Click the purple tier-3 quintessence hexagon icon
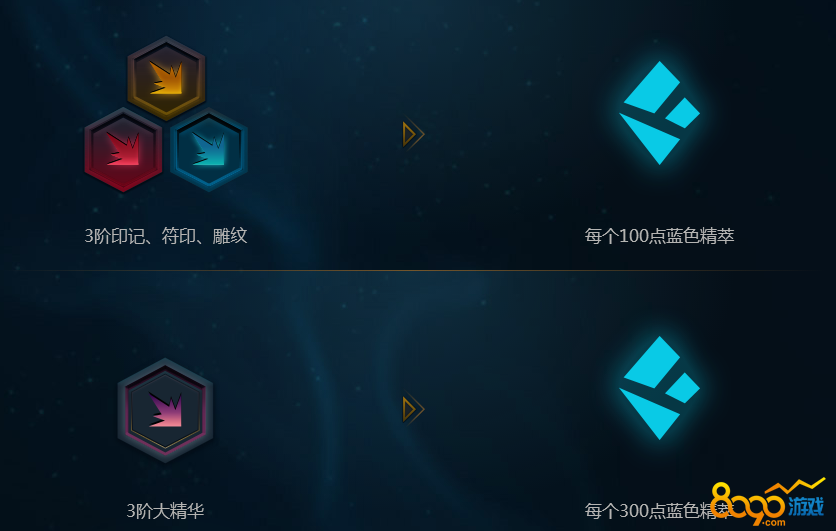This screenshot has height=531, width=836. [165, 411]
